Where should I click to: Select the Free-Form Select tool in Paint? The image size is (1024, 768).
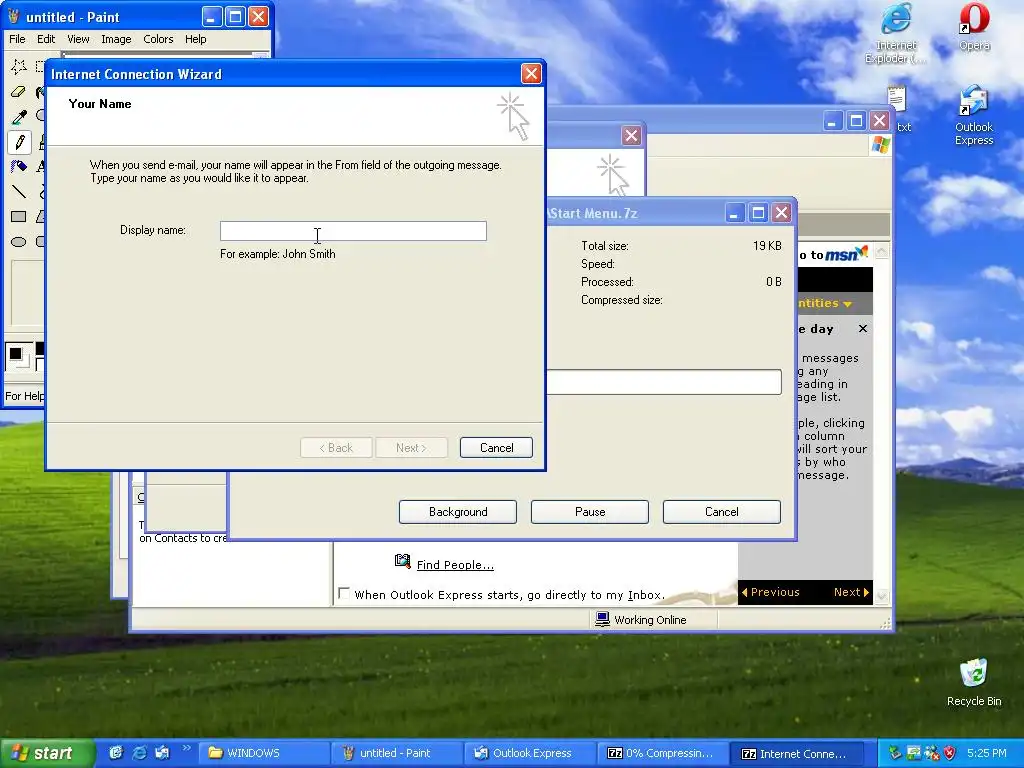(18, 67)
